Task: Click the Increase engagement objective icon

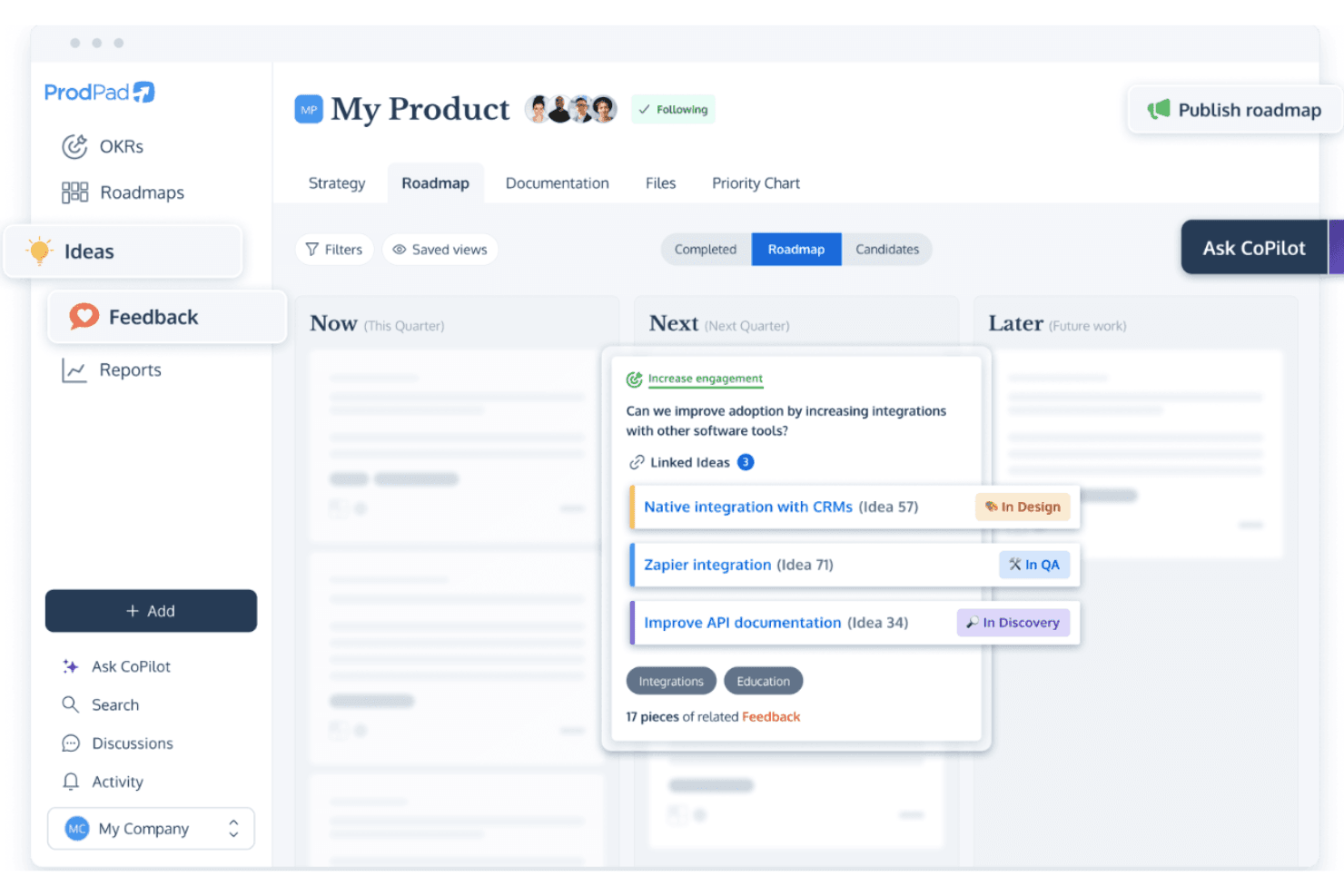Action: tap(634, 379)
